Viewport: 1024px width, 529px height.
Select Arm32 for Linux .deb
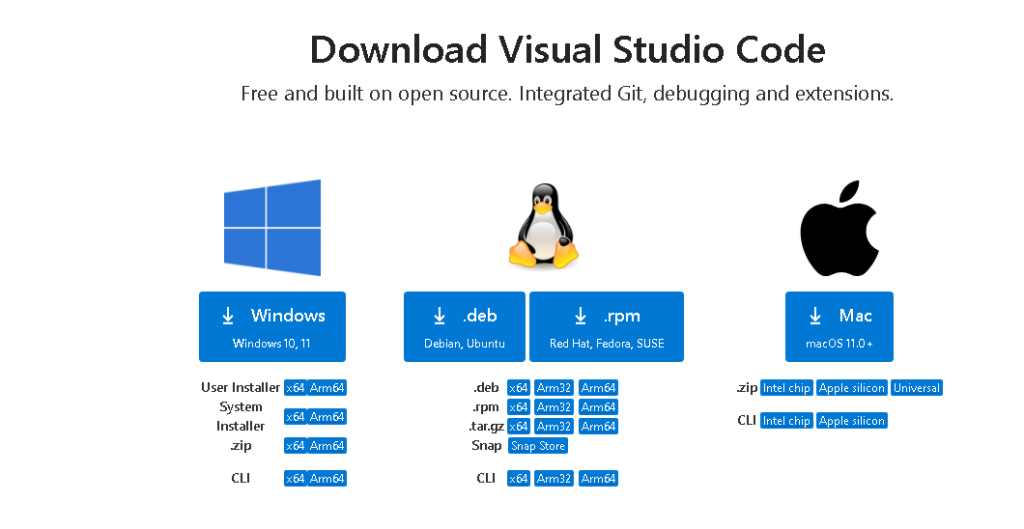pyautogui.click(x=554, y=388)
